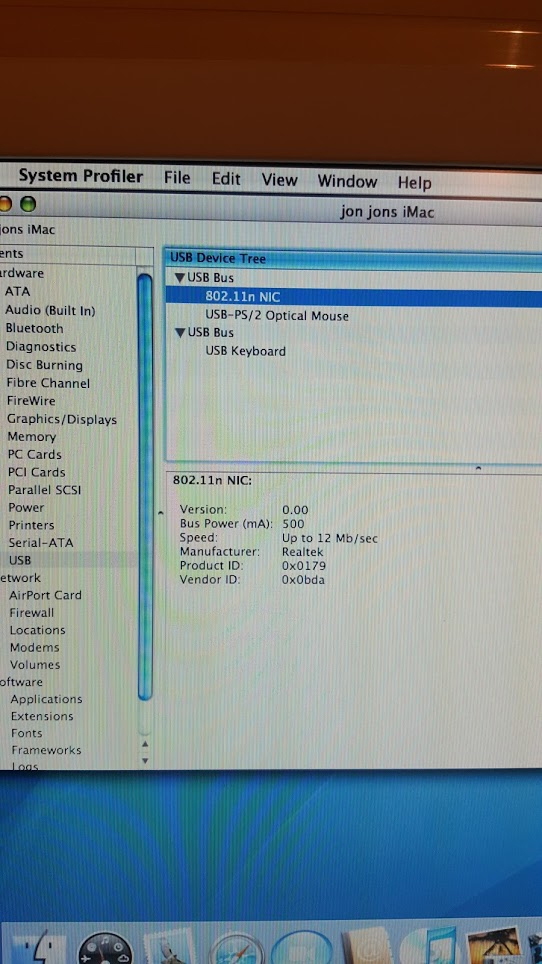Image resolution: width=542 pixels, height=964 pixels.
Task: Launch iTunes icon in Dock
Action: click(x=430, y=947)
